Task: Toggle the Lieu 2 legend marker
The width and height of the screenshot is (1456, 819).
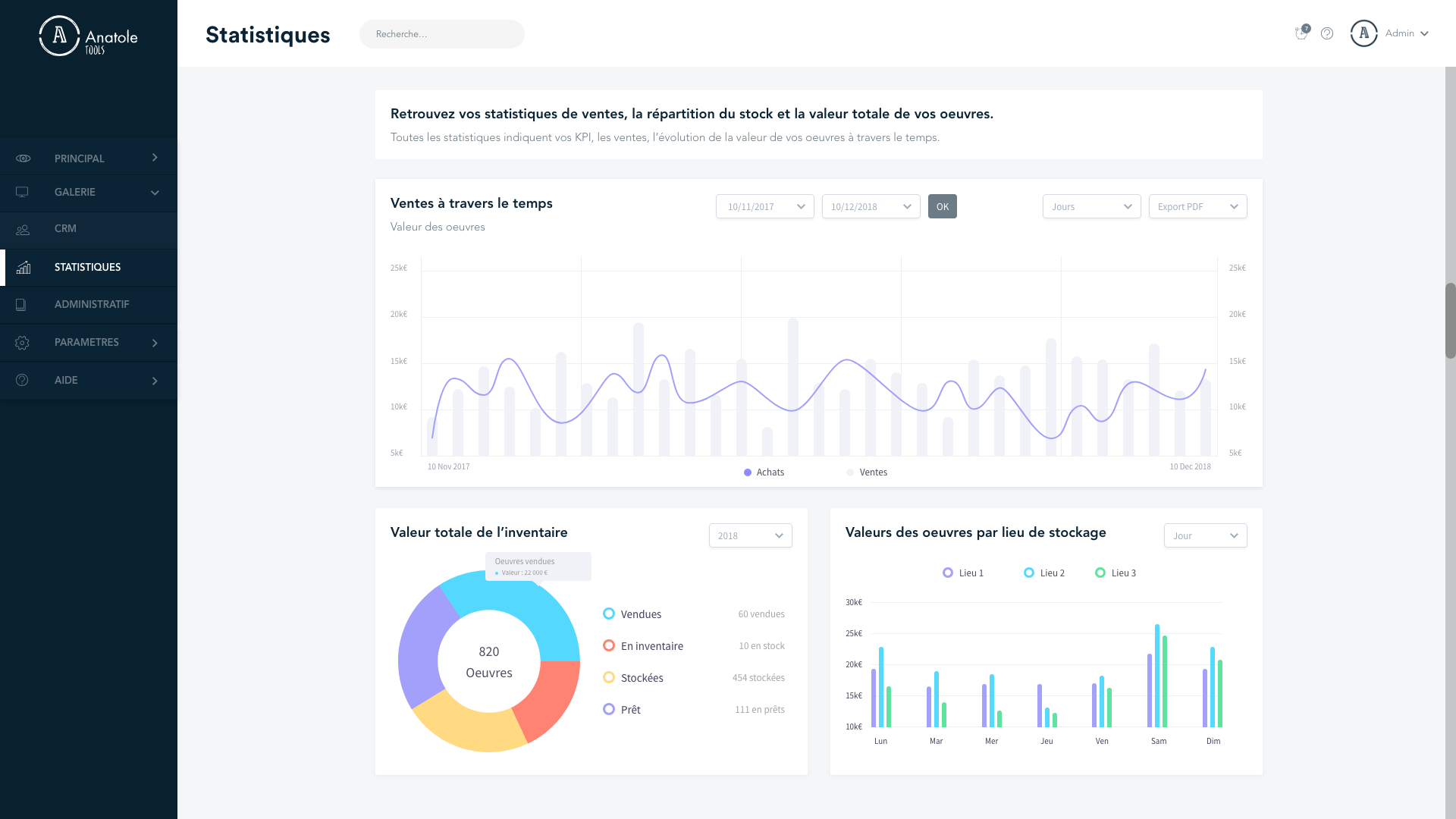Action: coord(1029,573)
